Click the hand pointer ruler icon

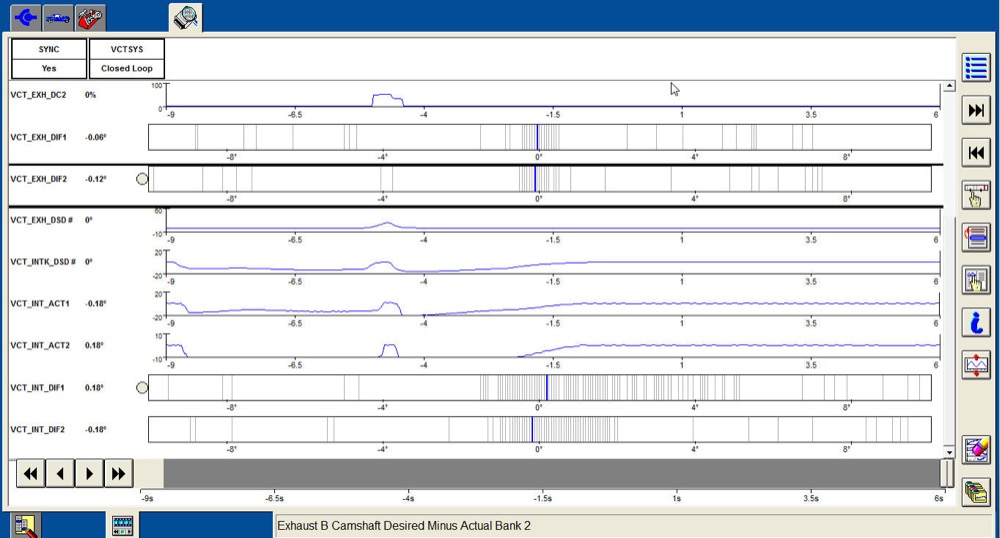975,195
